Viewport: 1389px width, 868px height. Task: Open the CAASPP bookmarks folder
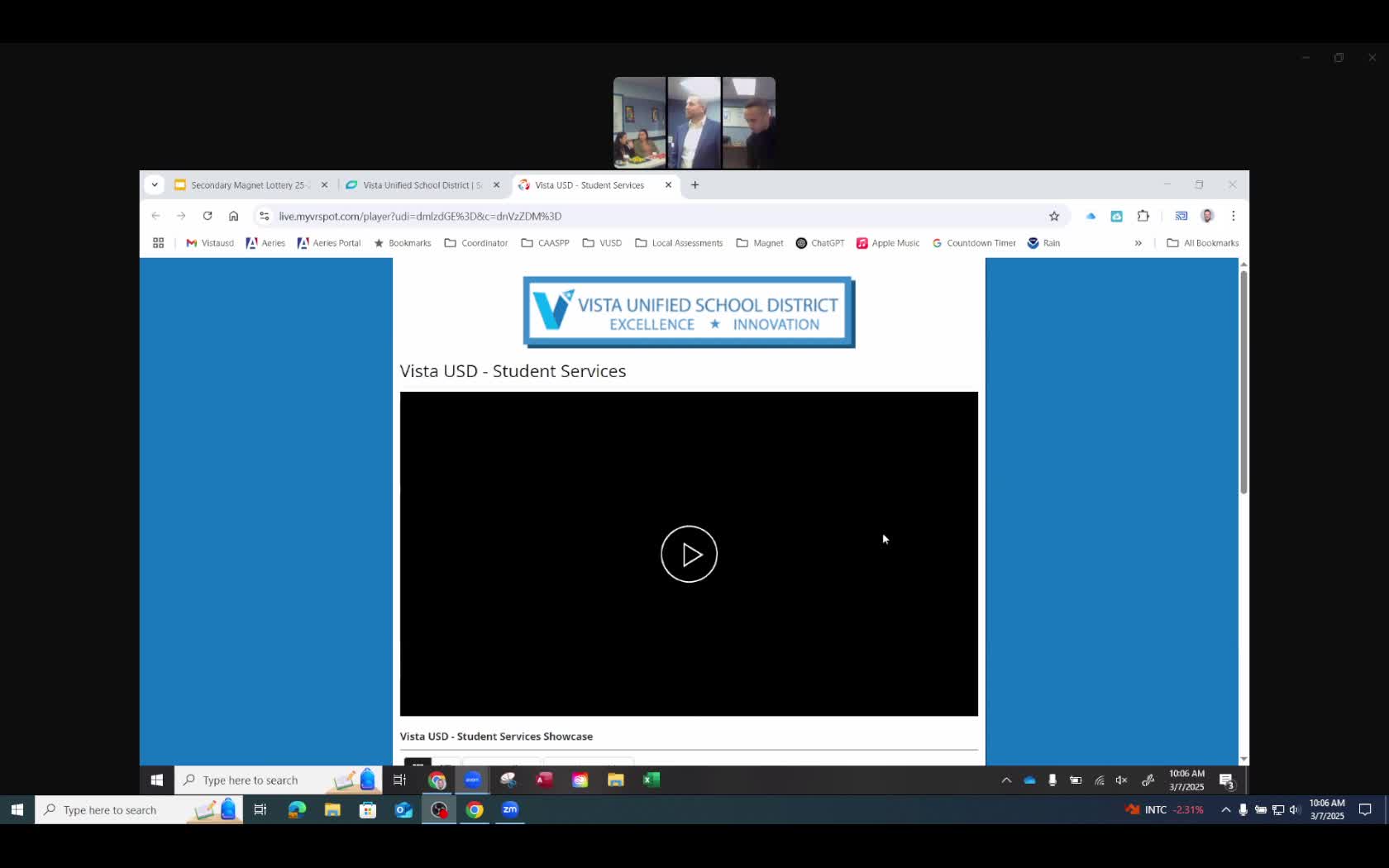click(x=545, y=243)
